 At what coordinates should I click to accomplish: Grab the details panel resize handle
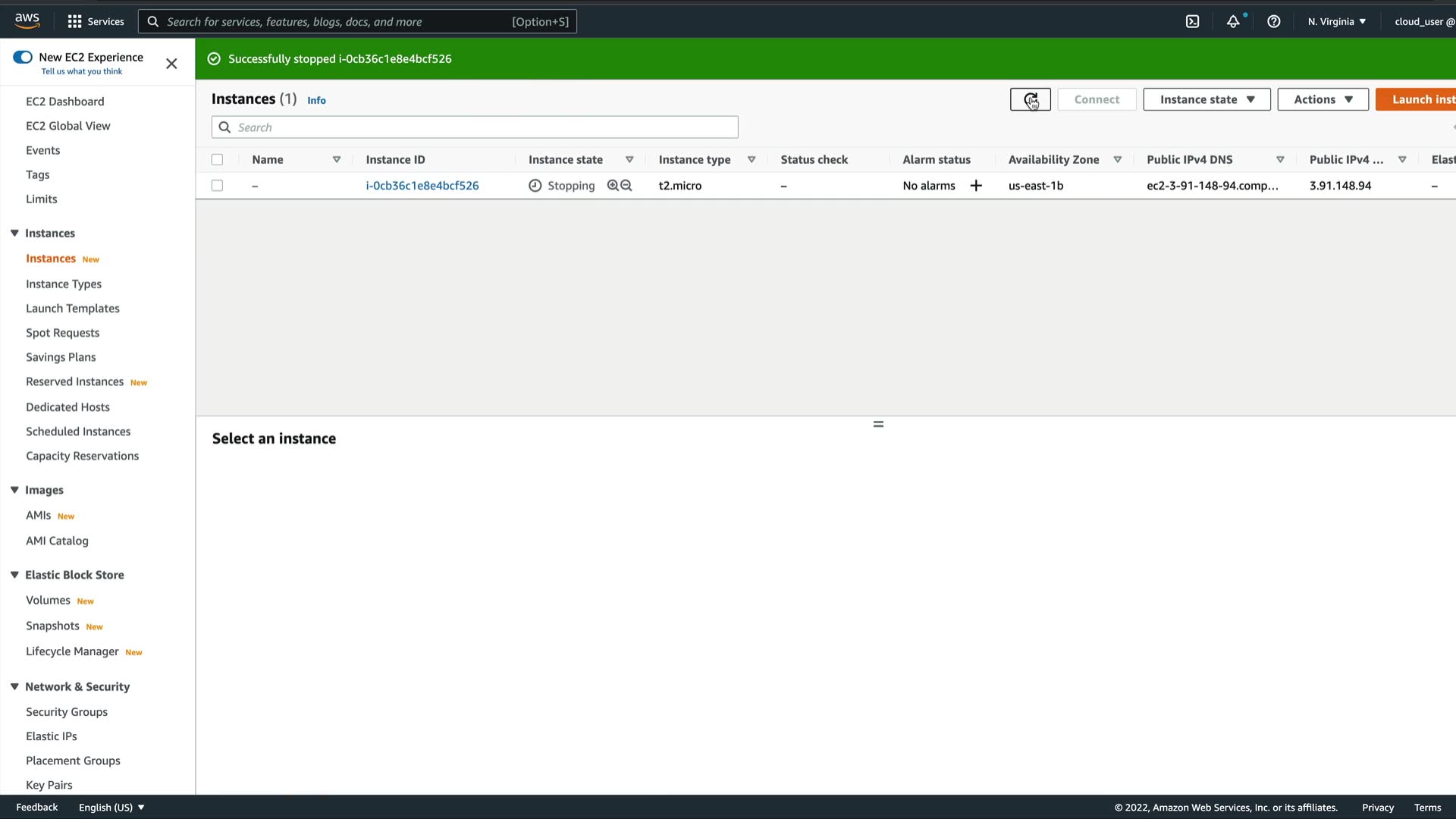point(878,425)
